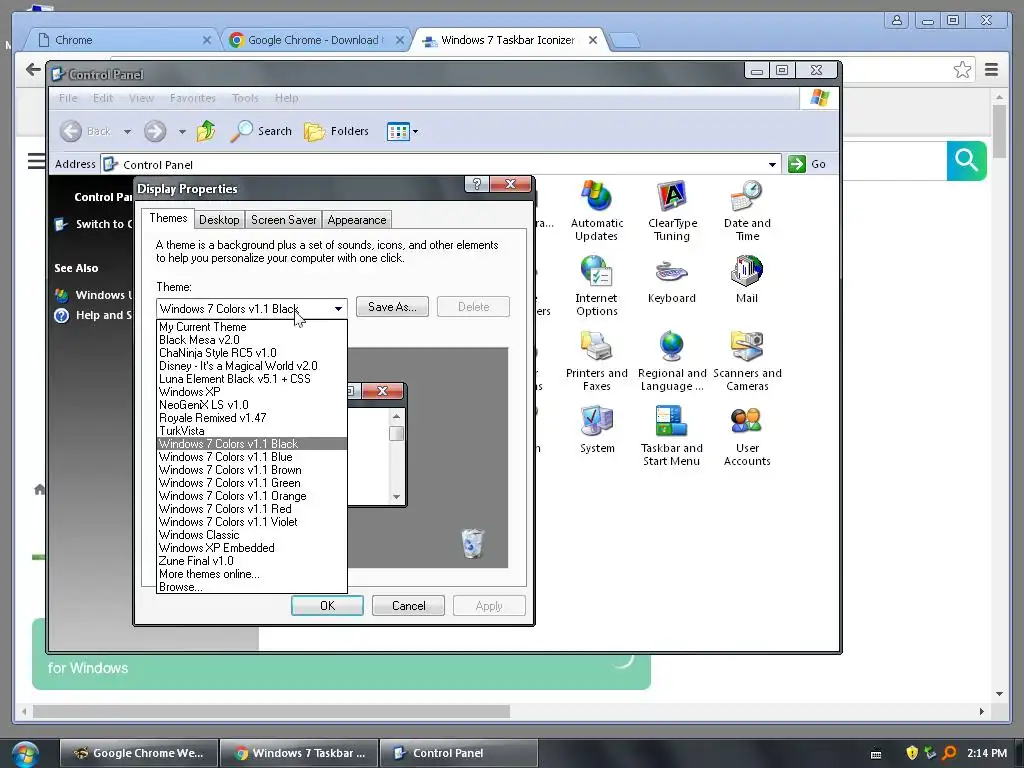The height and width of the screenshot is (768, 1024).
Task: Switch to Google Chrome We... taskbar button
Action: (138, 753)
